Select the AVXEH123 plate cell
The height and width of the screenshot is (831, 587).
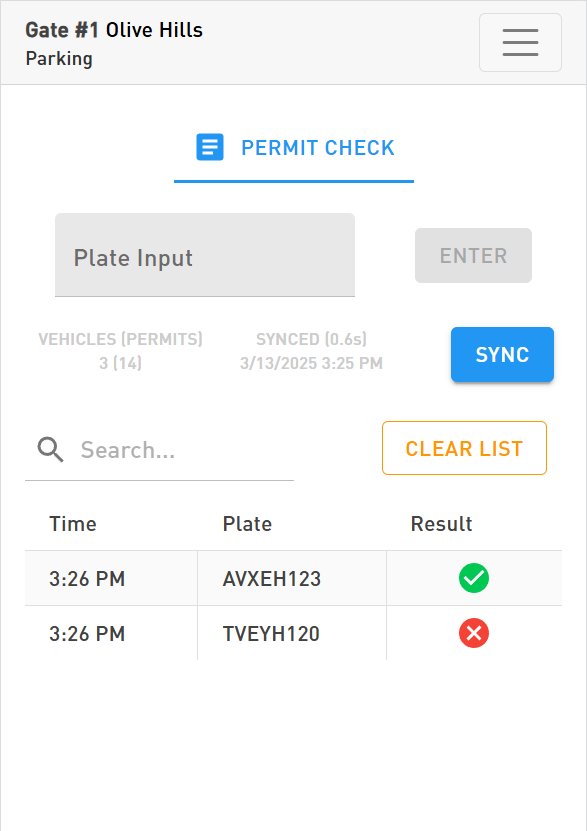(292, 578)
